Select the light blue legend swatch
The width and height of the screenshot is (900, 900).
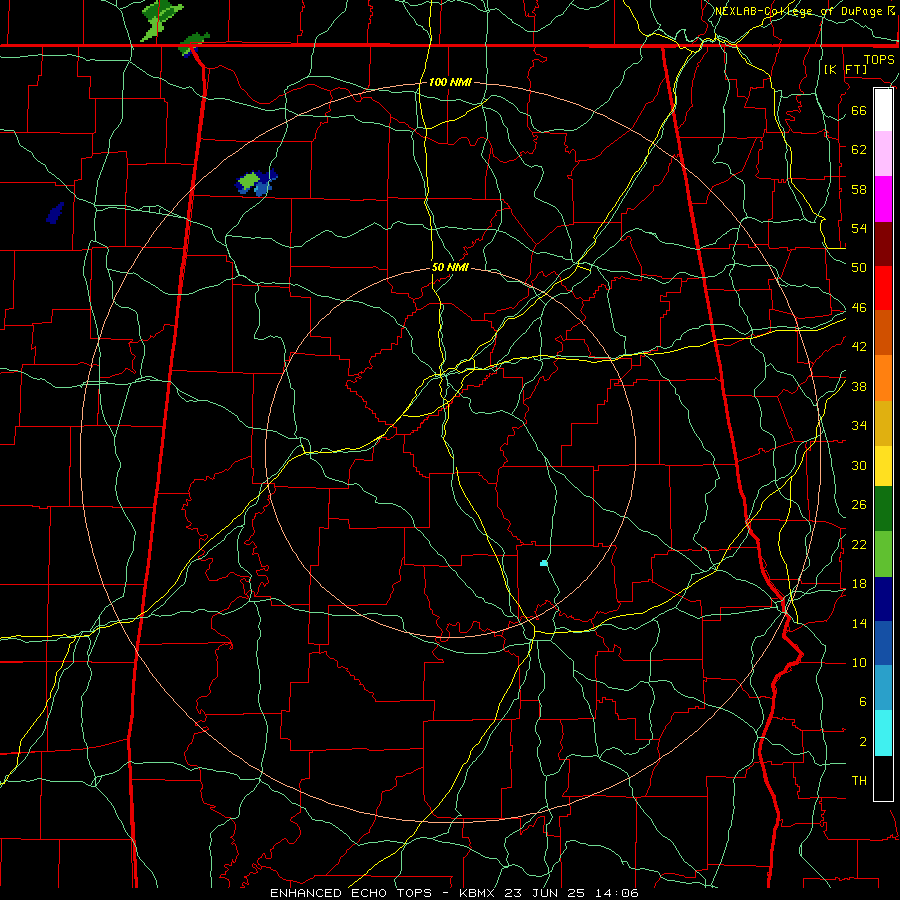pos(883,688)
